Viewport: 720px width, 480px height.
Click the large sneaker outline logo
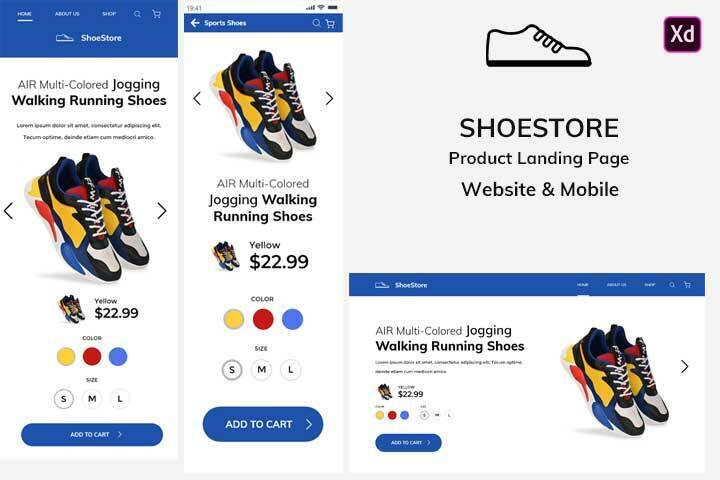538,46
